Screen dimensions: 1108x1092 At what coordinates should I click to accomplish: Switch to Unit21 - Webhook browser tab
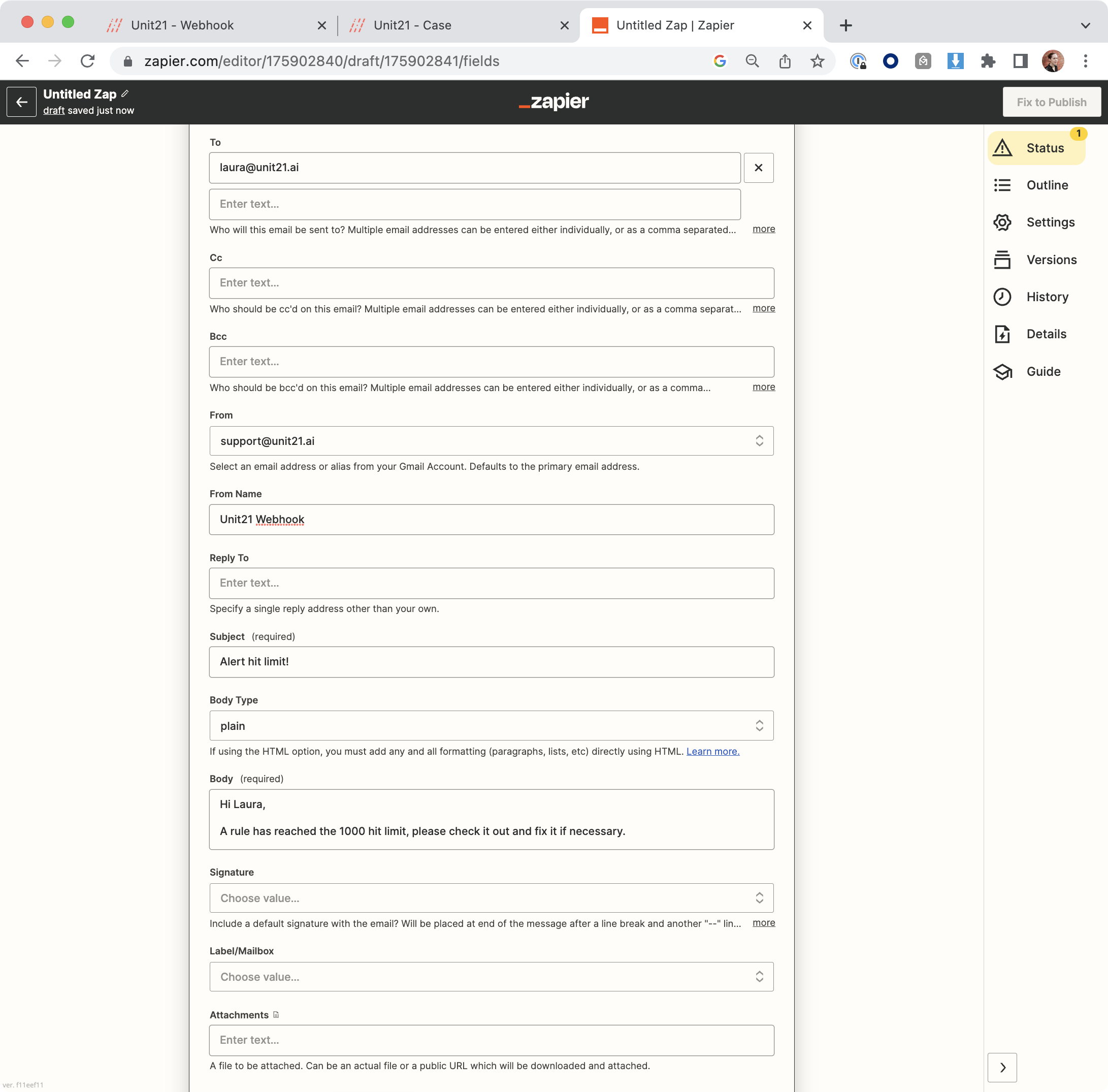tap(182, 25)
